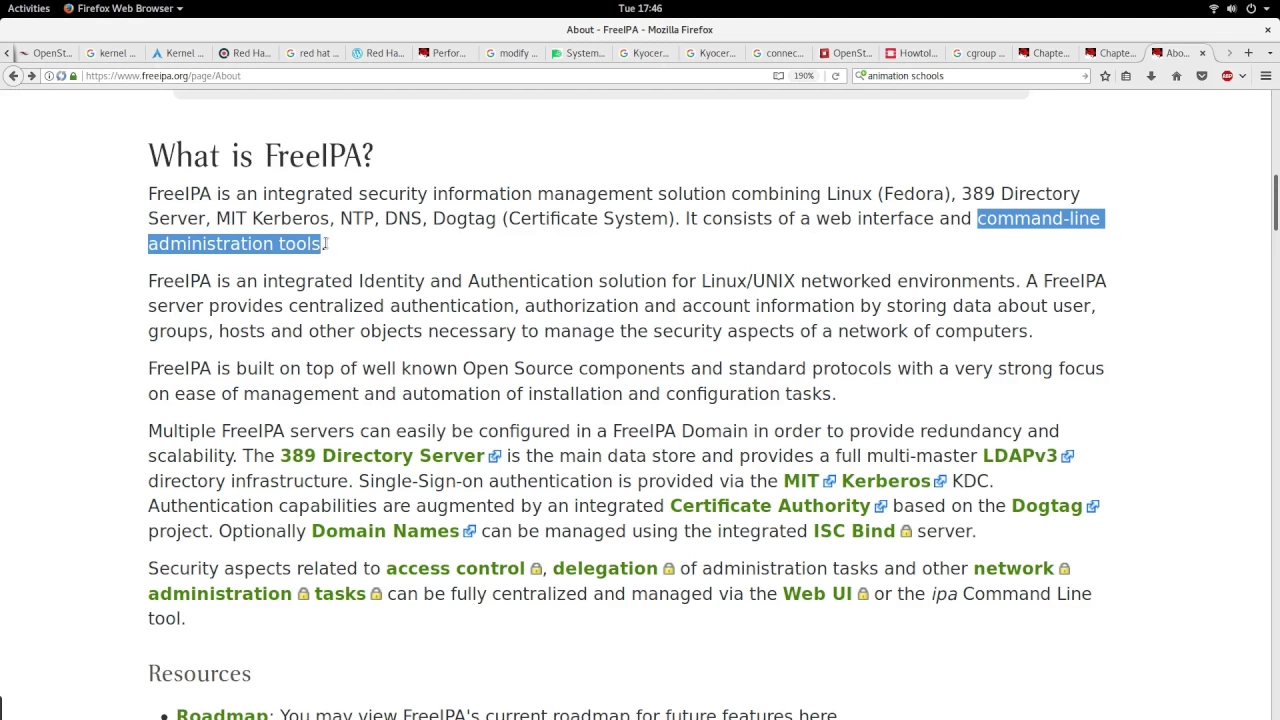Reset the 190% zoom level indicator
Screen dimensions: 1280x720
[x=804, y=76]
